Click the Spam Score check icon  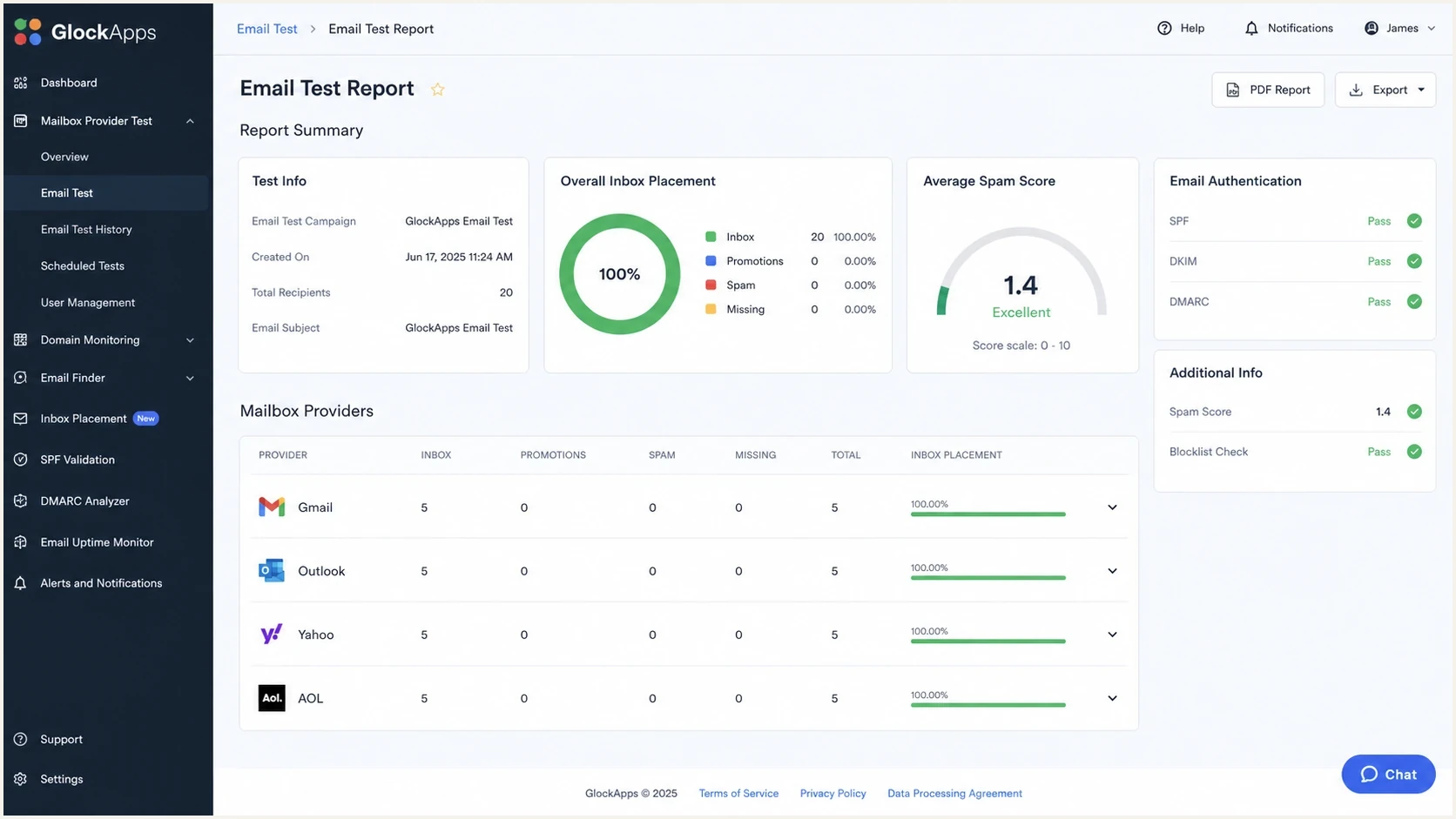coord(1414,412)
